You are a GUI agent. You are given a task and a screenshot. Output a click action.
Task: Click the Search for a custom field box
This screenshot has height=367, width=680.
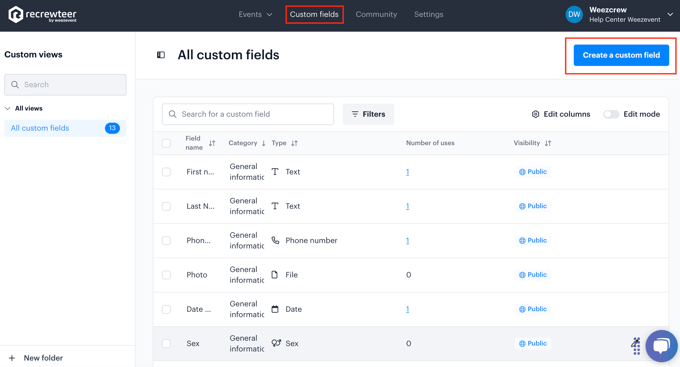(248, 114)
